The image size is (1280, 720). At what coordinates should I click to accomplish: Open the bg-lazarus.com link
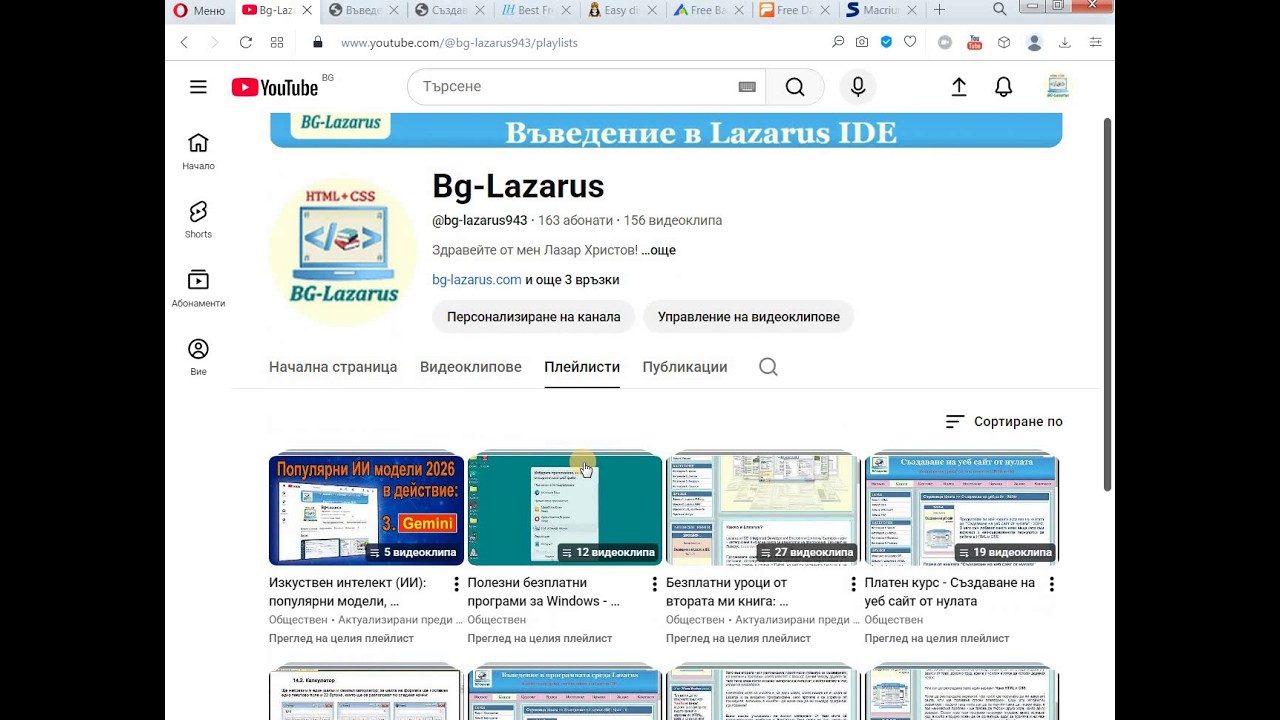coord(477,280)
